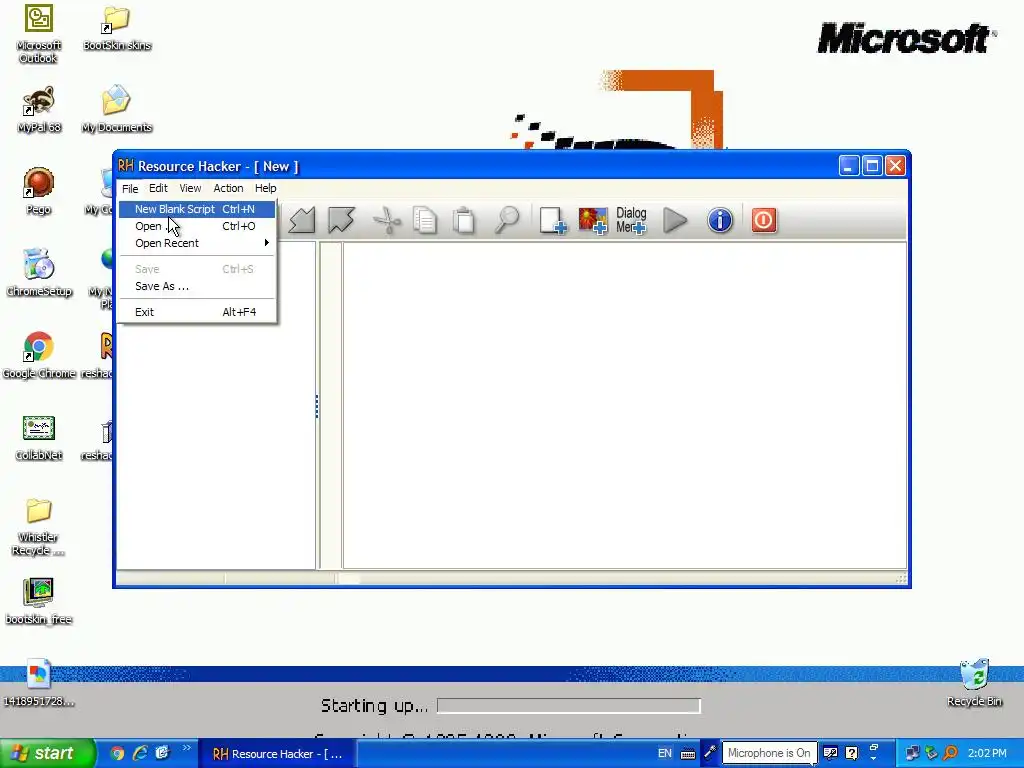The height and width of the screenshot is (768, 1024).
Task: Click language bar speech tools icon
Action: (830, 753)
